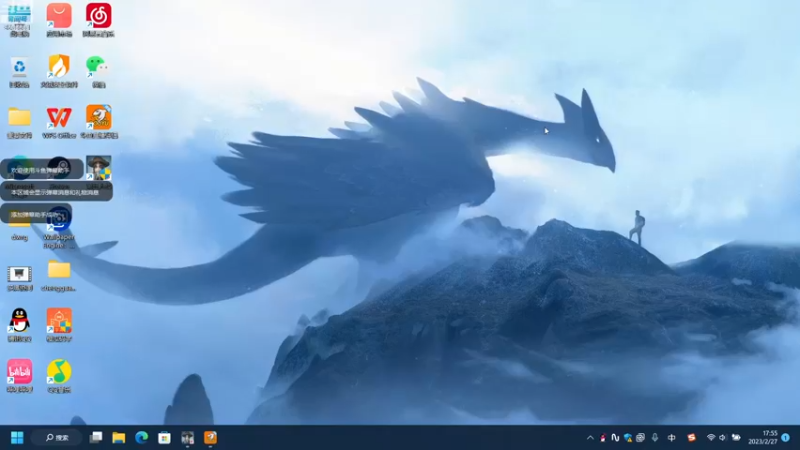Image resolution: width=800 pixels, height=450 pixels.
Task: Open the top-left blue desktop app icon
Action: point(19,16)
